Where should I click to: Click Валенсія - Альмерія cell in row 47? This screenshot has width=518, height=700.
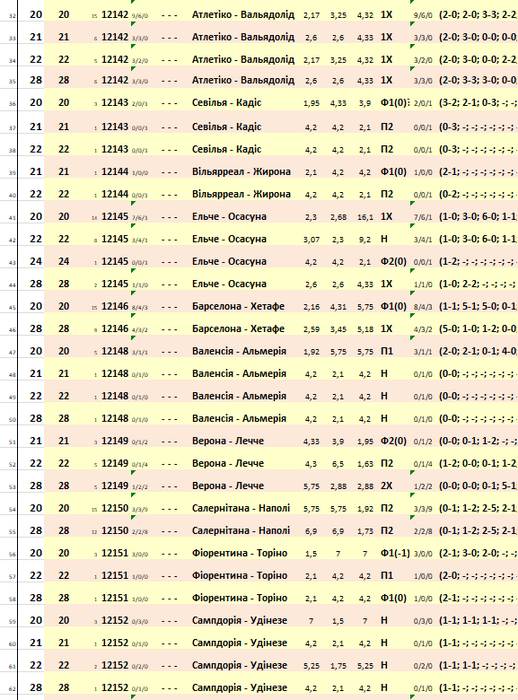[239, 351]
